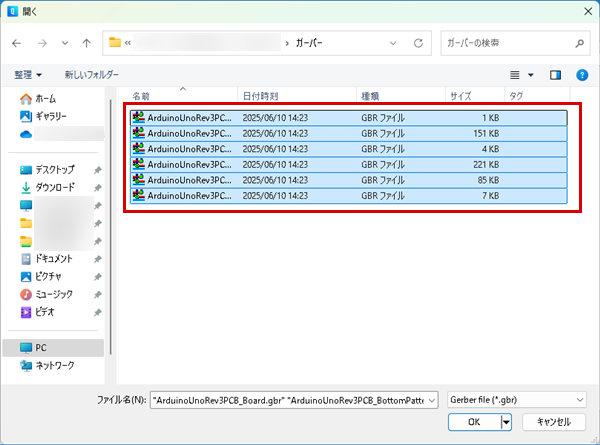This screenshot has width=600, height=445.
Task: Click the OneDrive cloud icon
Action: coord(26,134)
